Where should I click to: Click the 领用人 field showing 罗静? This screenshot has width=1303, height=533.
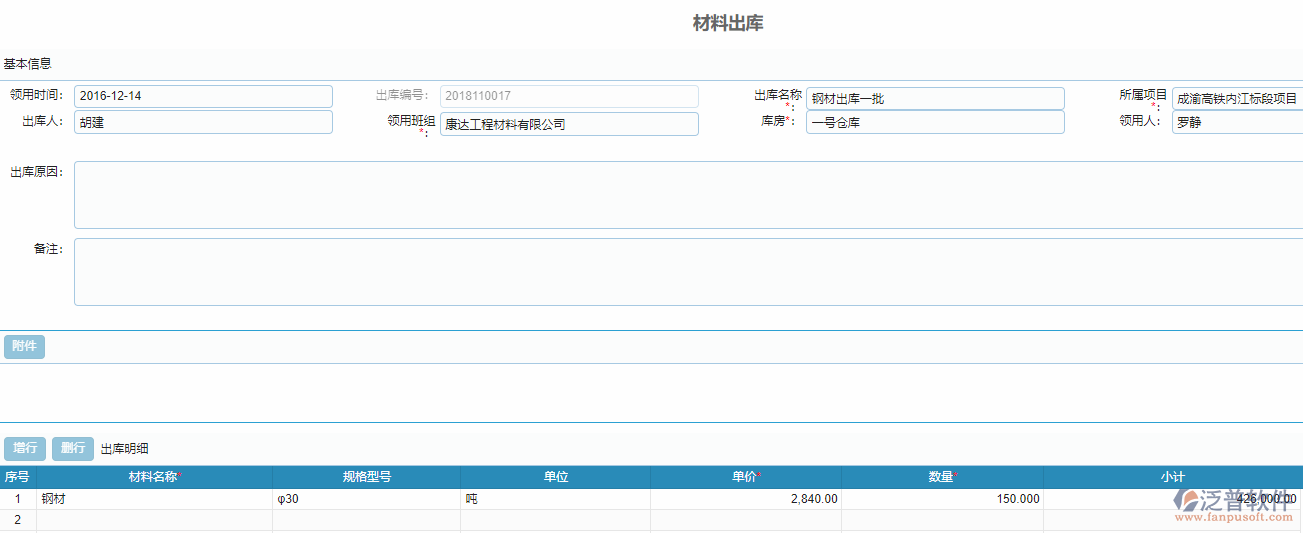click(1237, 122)
